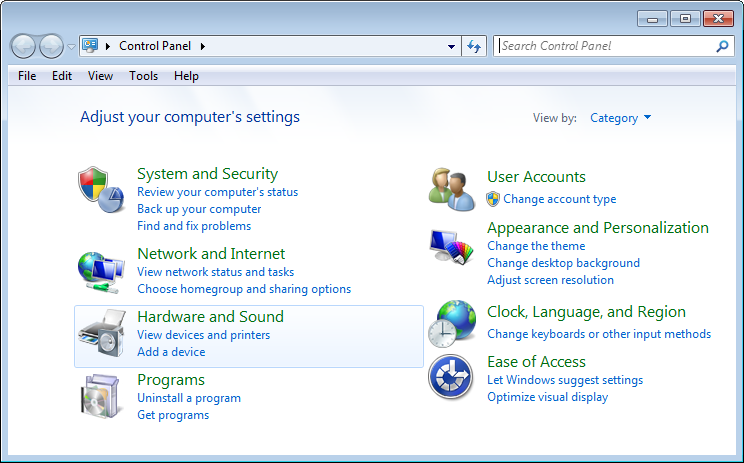744x463 pixels.
Task: Go back using the Back arrow button
Action: coord(23,46)
